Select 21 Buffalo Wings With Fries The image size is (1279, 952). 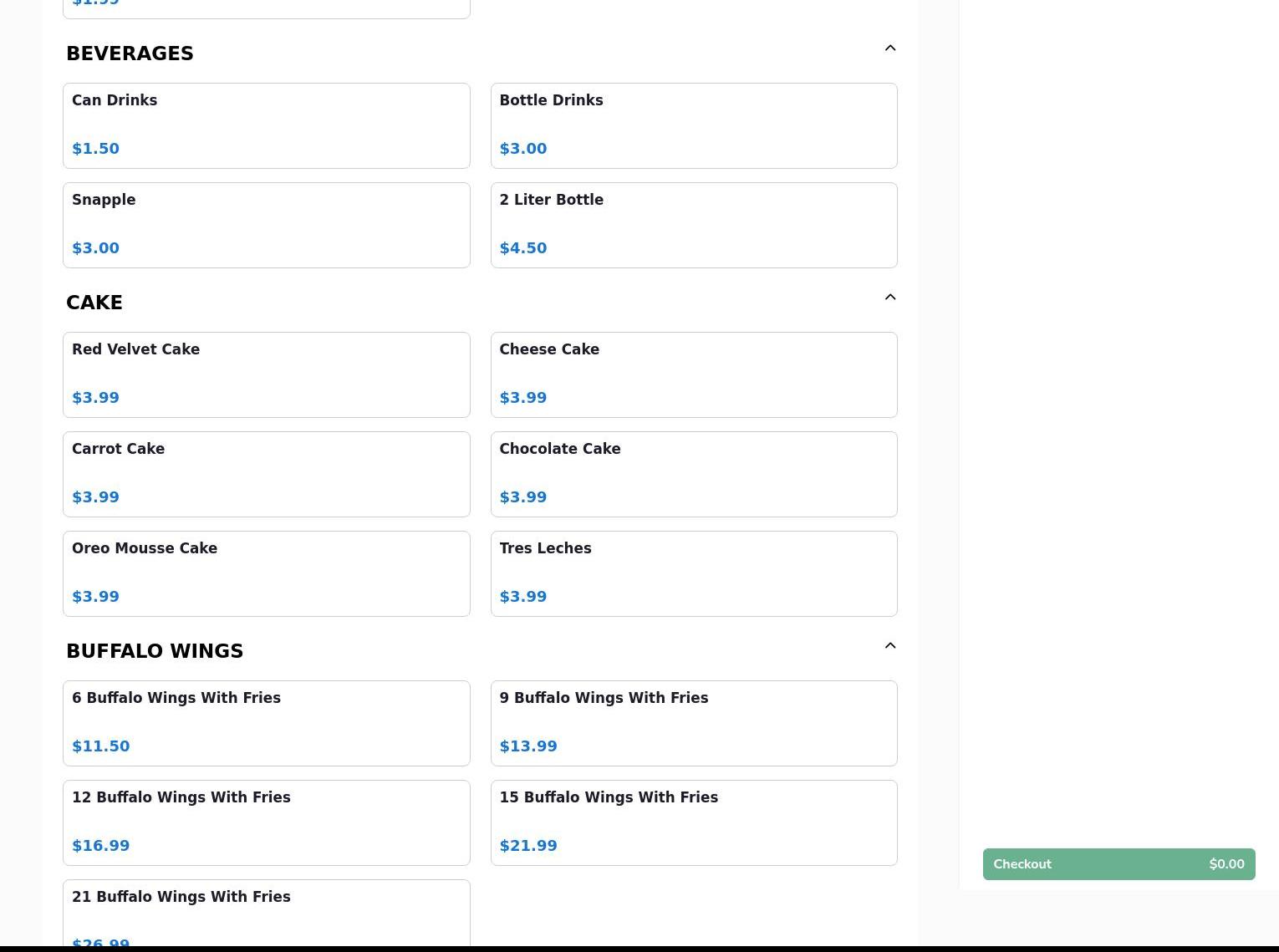coord(266,913)
